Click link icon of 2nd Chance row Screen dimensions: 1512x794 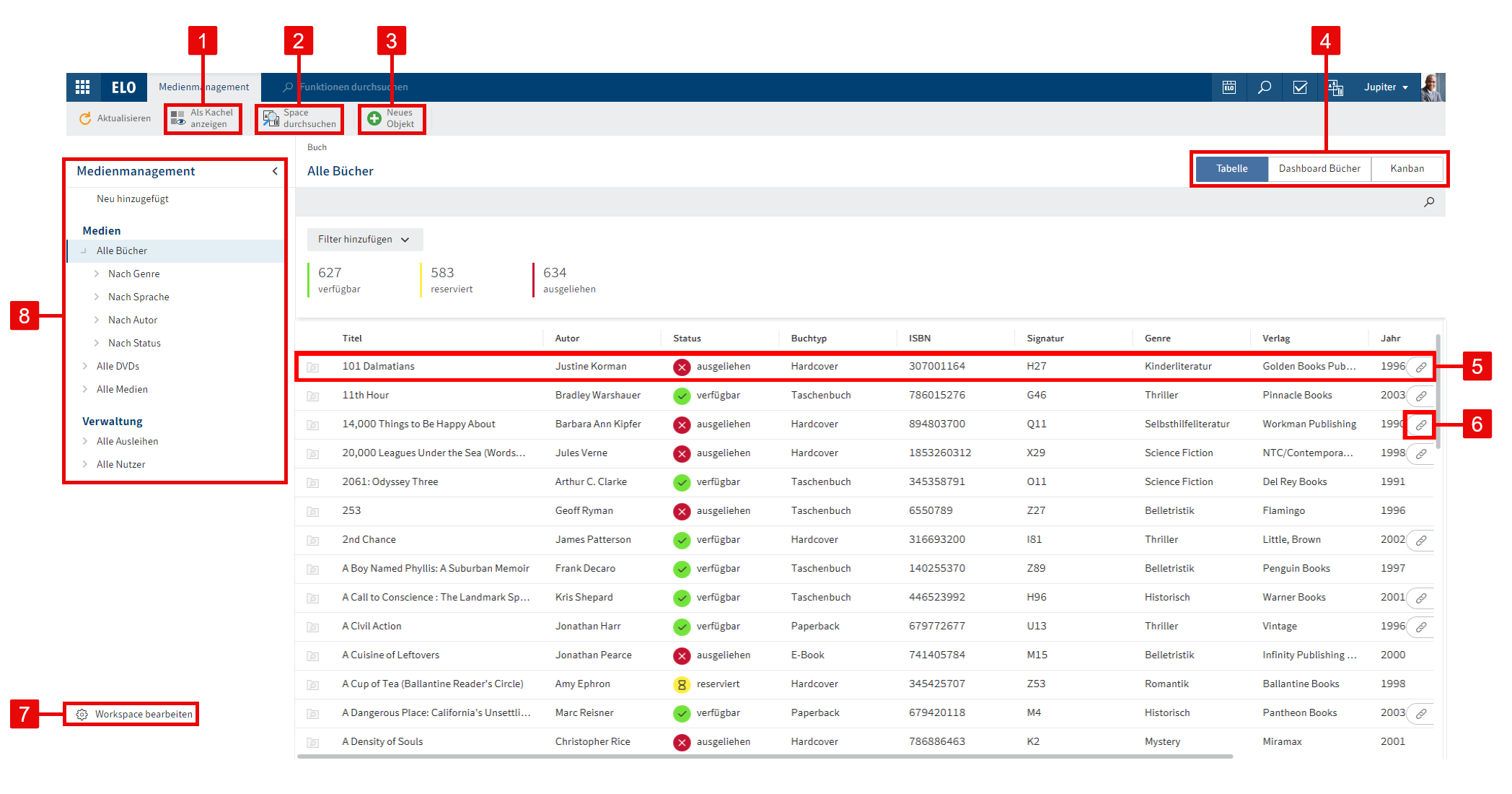click(1421, 541)
